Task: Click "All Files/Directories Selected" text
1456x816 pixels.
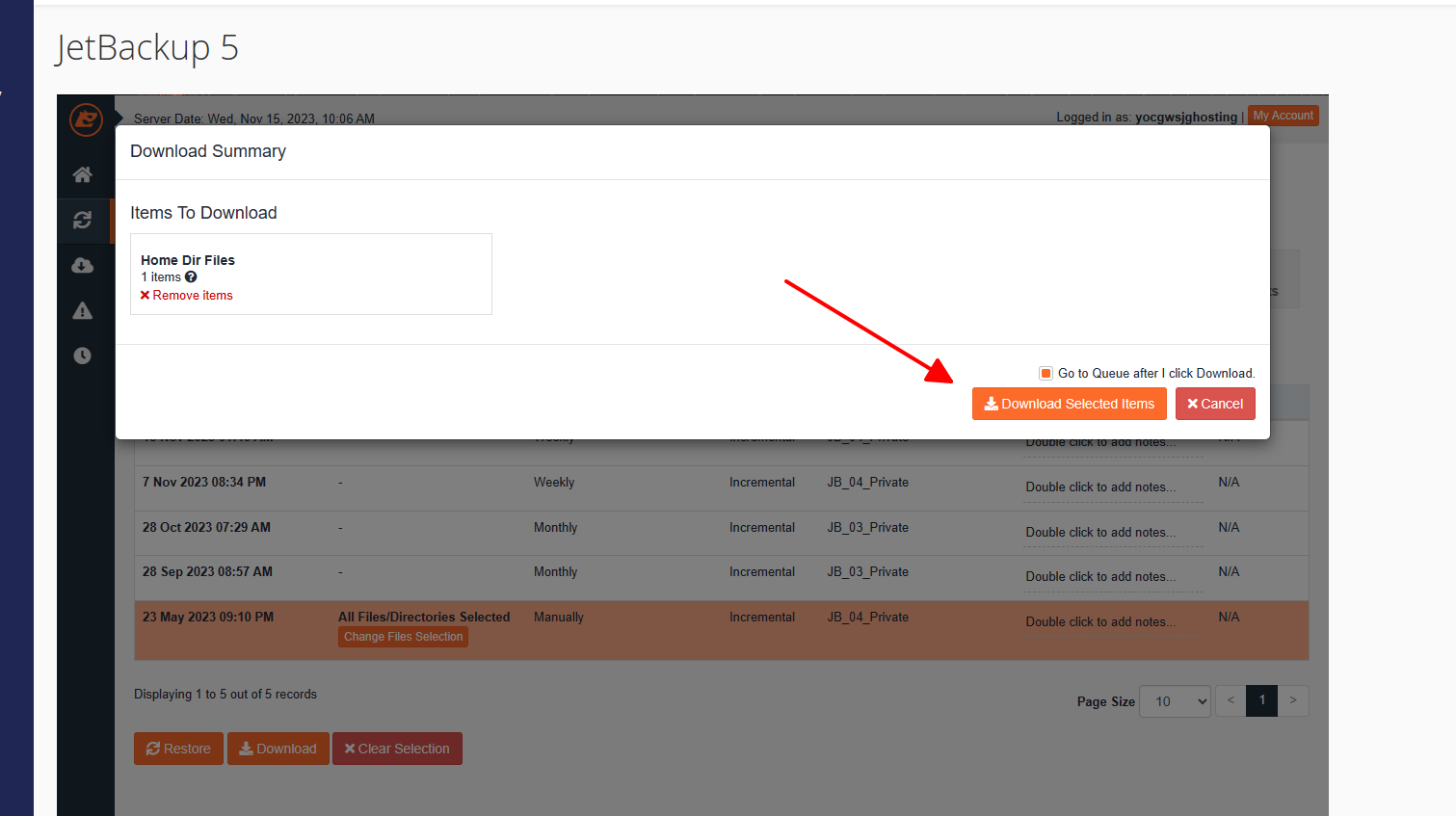Action: tap(424, 618)
